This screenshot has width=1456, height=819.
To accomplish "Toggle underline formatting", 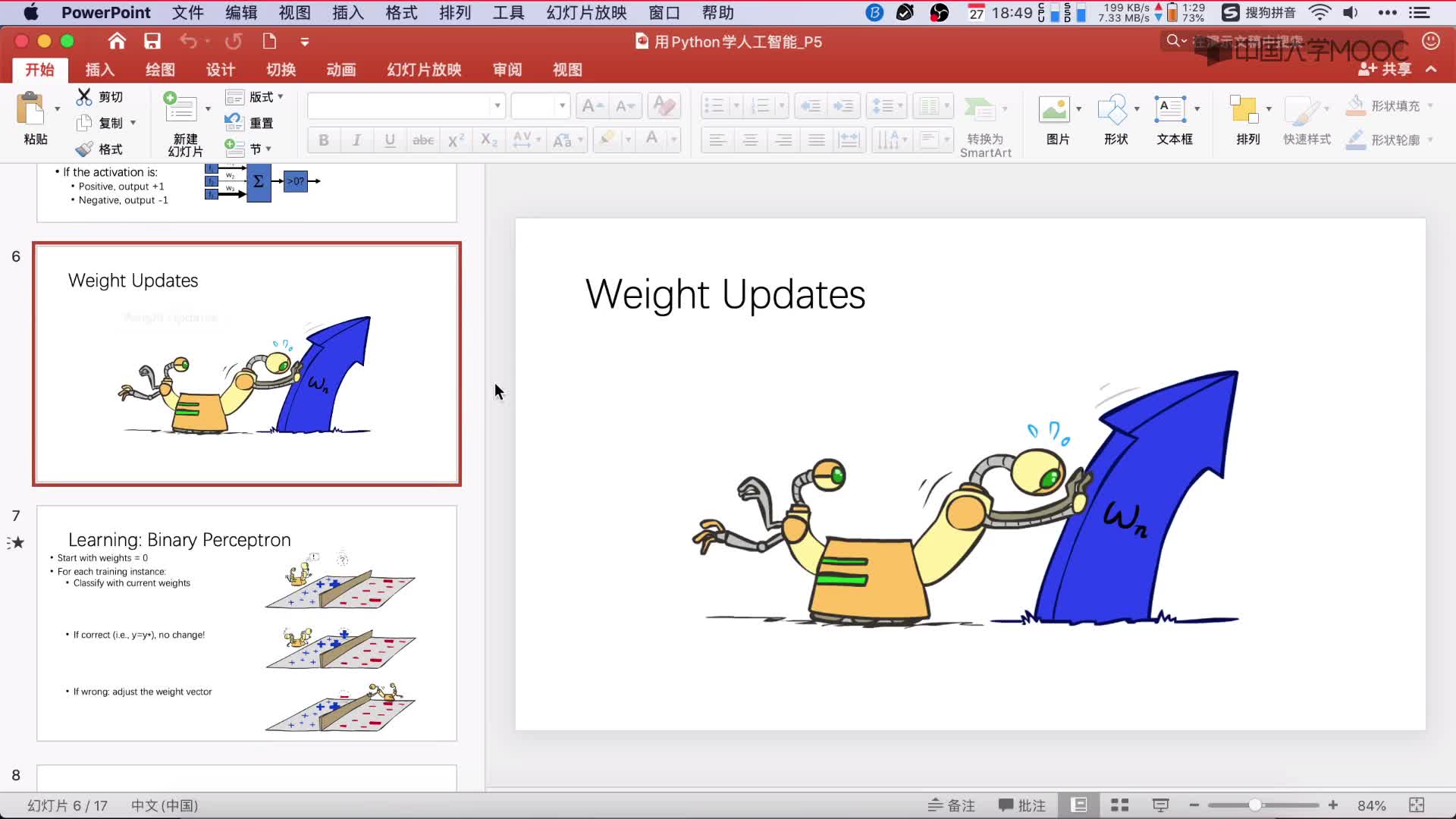I will 390,140.
